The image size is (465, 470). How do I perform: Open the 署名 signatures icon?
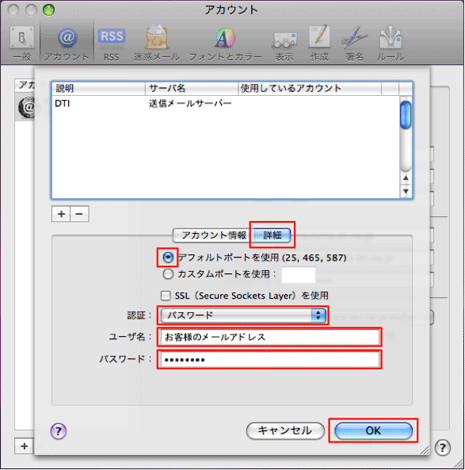(354, 44)
